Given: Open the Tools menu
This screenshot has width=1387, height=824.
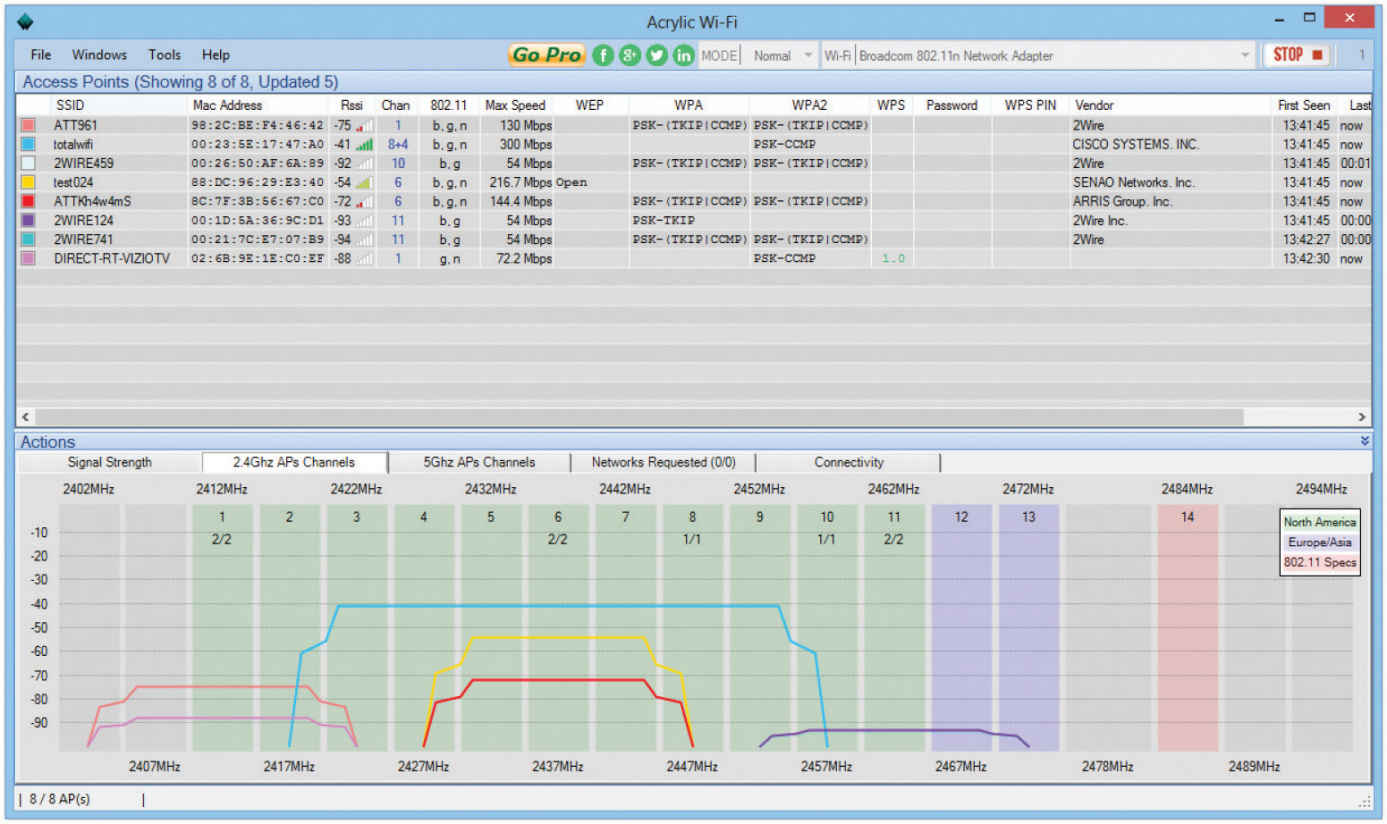Looking at the screenshot, I should pyautogui.click(x=164, y=55).
